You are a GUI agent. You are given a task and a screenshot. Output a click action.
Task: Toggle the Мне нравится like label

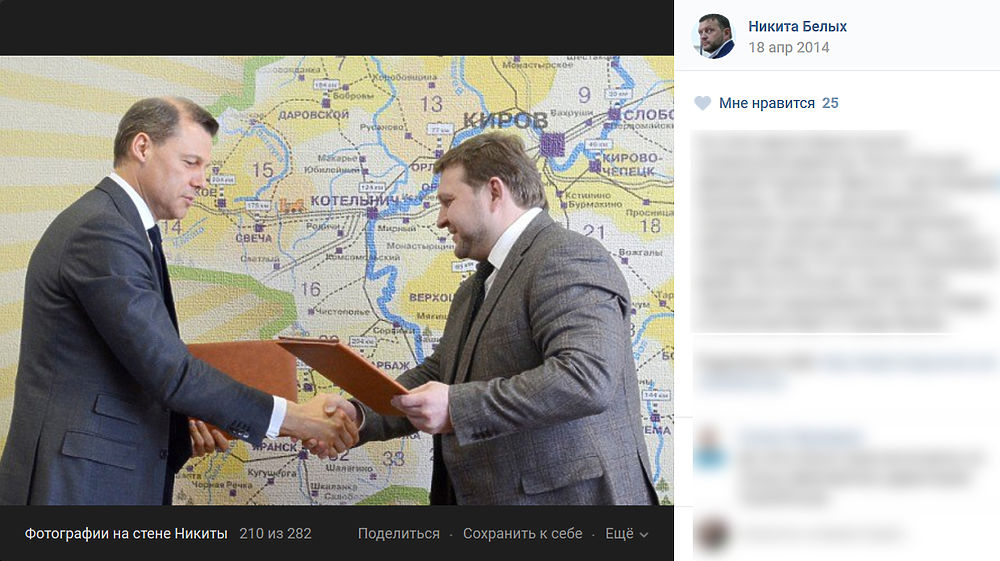[x=767, y=103]
